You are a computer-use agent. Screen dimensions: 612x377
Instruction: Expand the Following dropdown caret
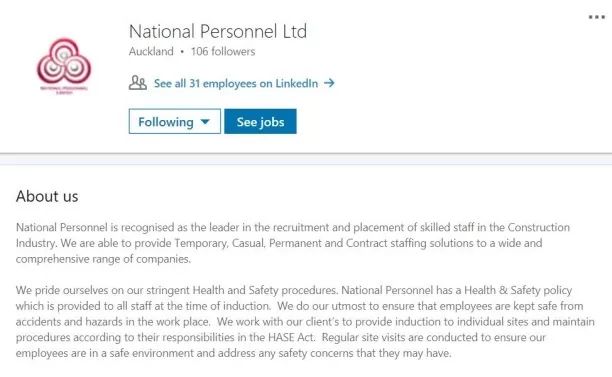pyautogui.click(x=205, y=122)
